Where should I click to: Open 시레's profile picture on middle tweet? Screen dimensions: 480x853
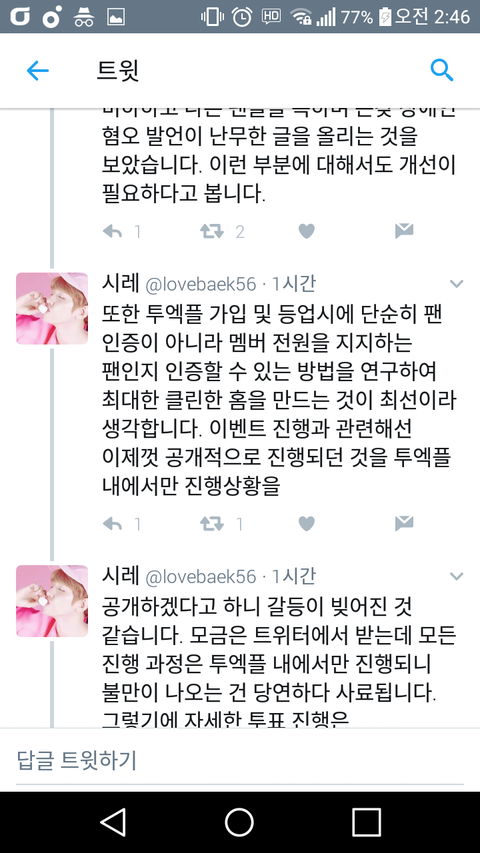(52, 308)
